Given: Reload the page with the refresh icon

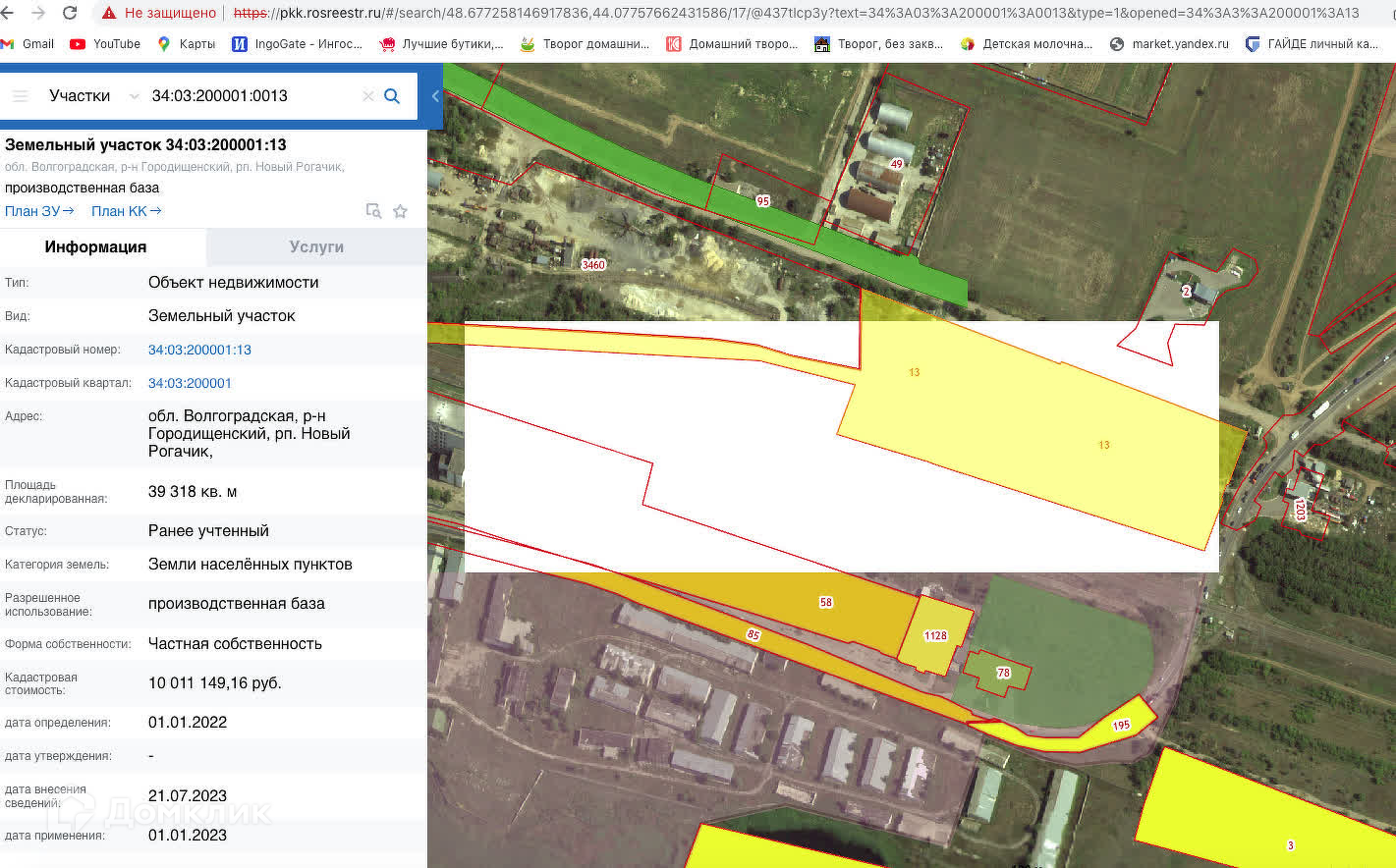Looking at the screenshot, I should [70, 13].
